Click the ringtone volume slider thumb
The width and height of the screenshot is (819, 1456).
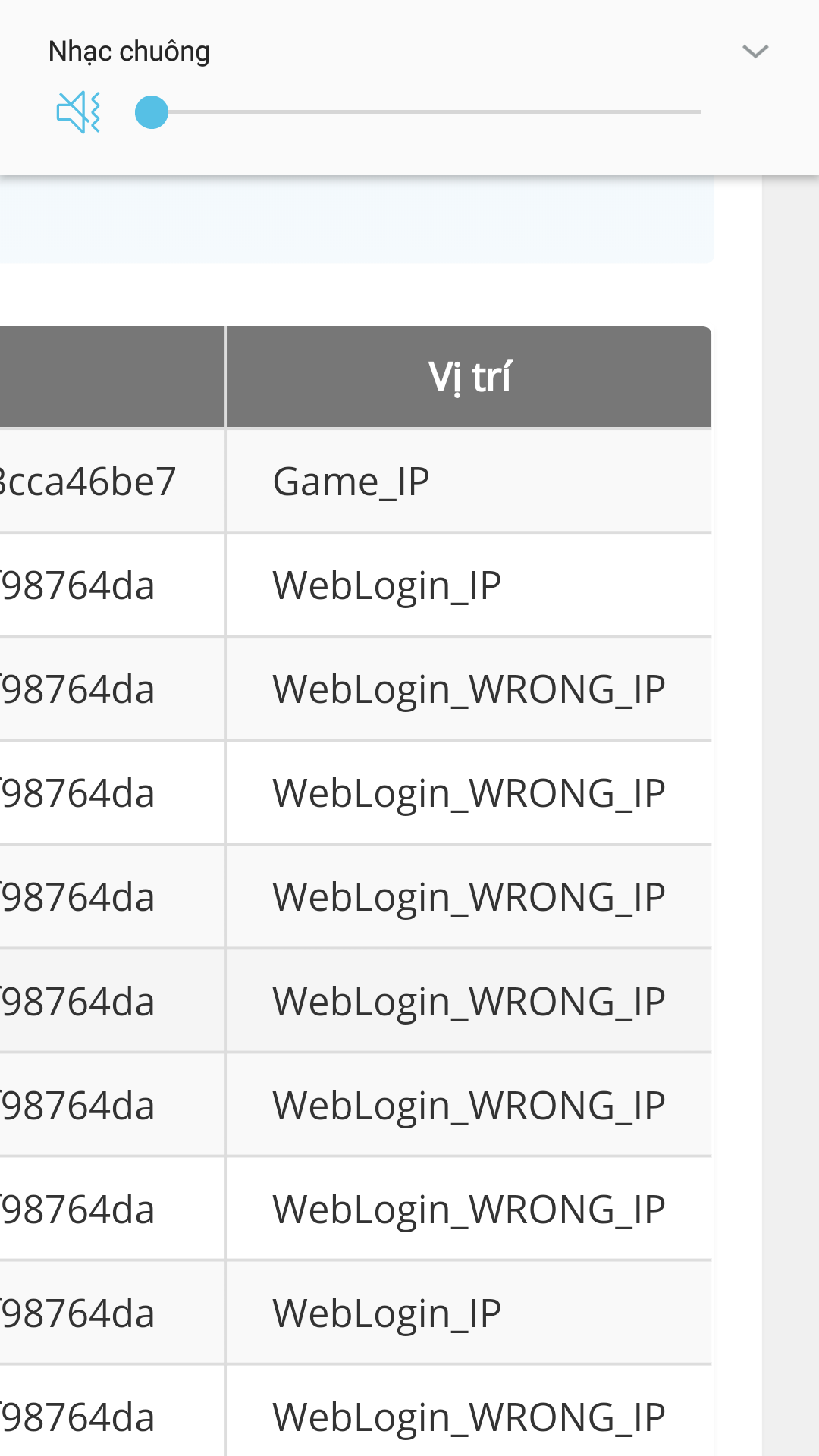tap(152, 112)
